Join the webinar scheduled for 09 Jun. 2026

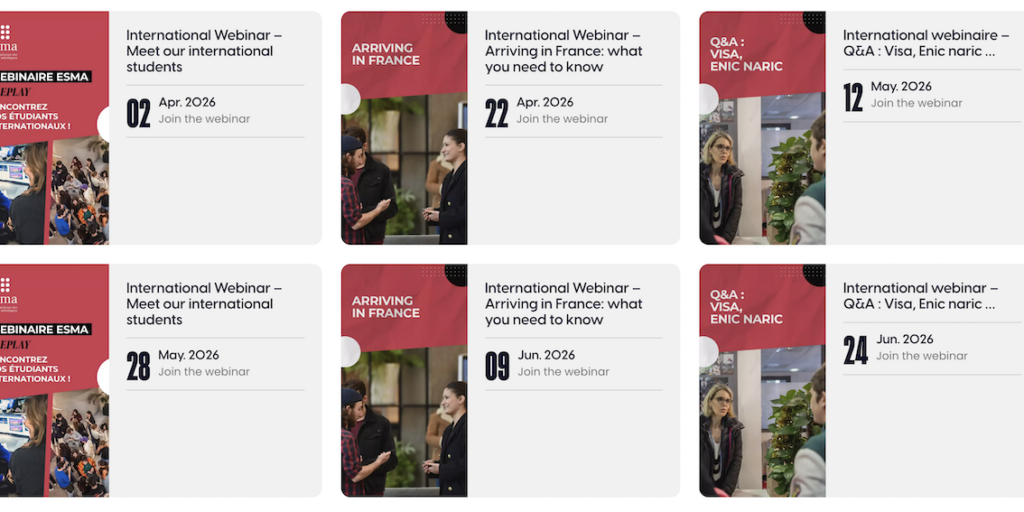[x=563, y=372]
